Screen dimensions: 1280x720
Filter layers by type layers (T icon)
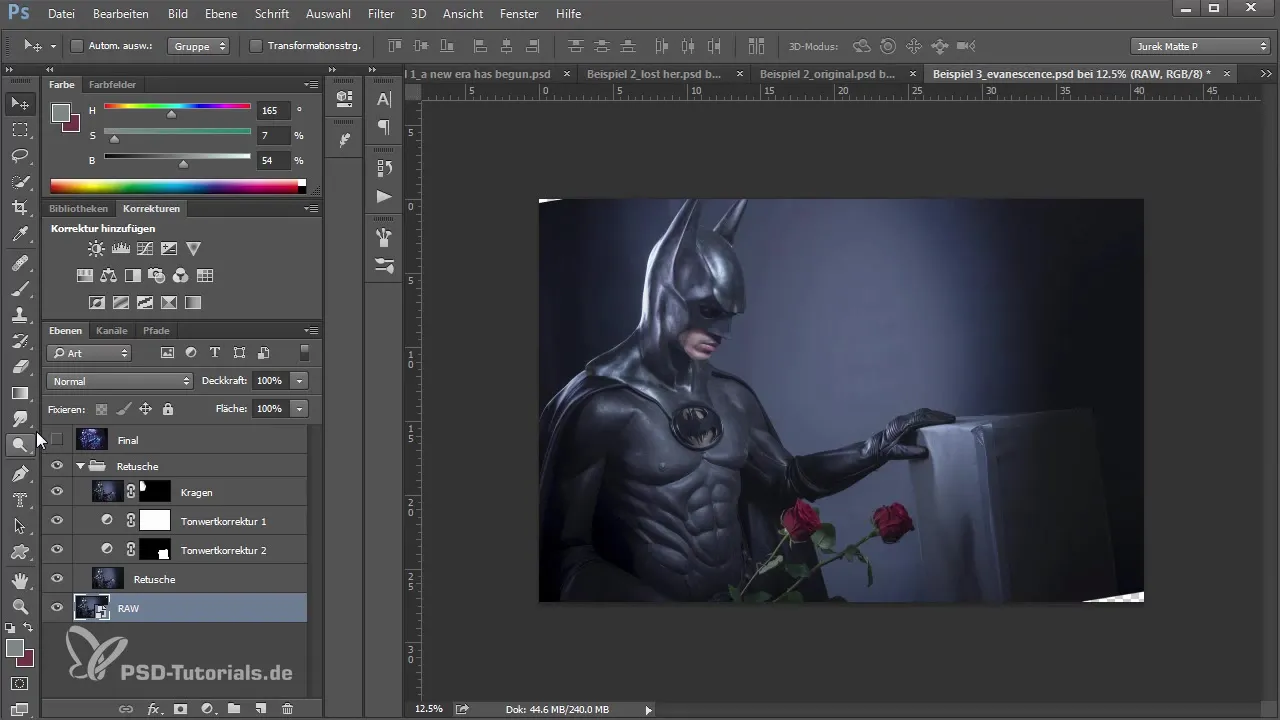coord(215,353)
